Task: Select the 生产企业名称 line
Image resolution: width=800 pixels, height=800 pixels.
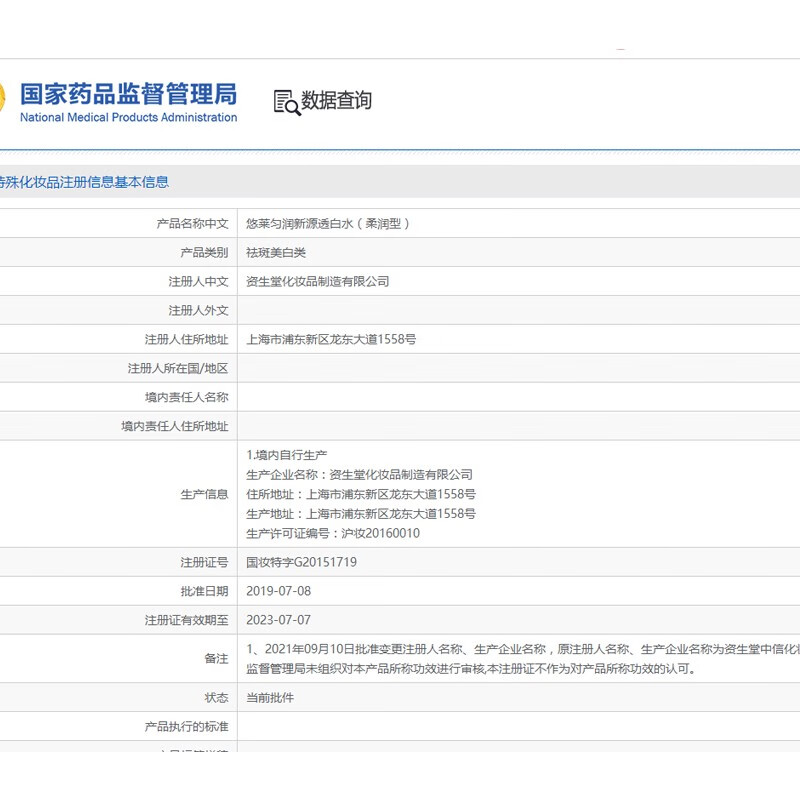Action: tap(359, 475)
